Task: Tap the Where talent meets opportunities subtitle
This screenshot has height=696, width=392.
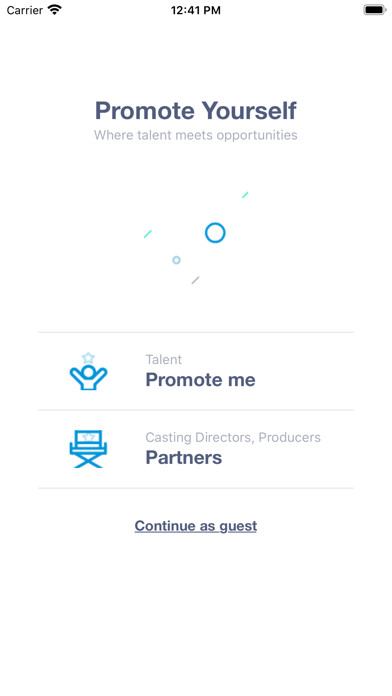Action: pos(196,135)
